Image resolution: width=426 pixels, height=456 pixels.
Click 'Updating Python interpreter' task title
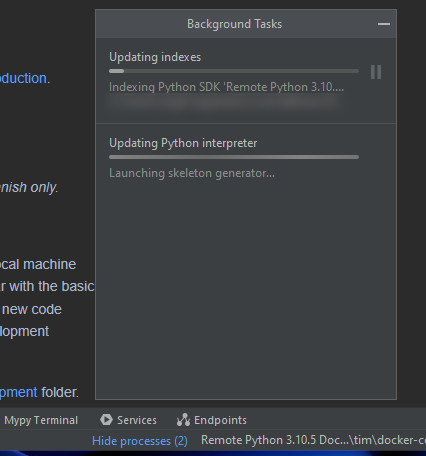pyautogui.click(x=183, y=143)
